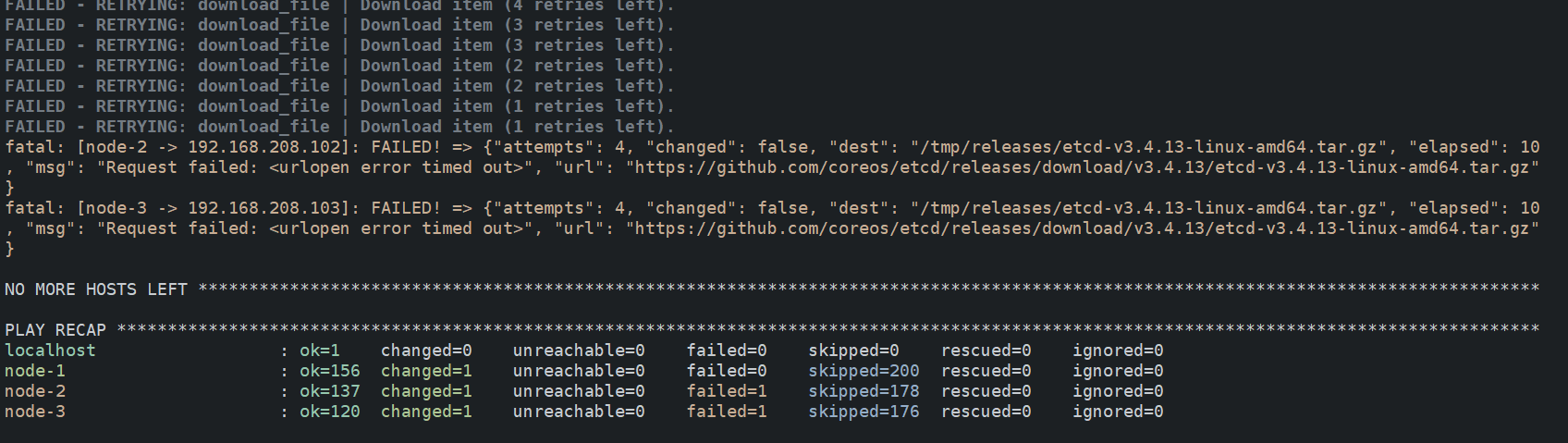This screenshot has width=1568, height=443.
Task: Click the ok=156 value for node-1
Action: click(330, 371)
